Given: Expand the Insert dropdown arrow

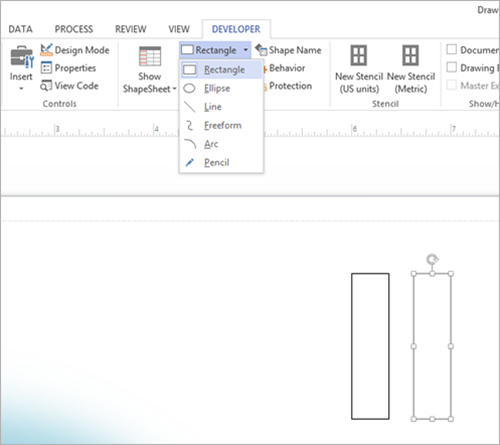Looking at the screenshot, I should 21,89.
